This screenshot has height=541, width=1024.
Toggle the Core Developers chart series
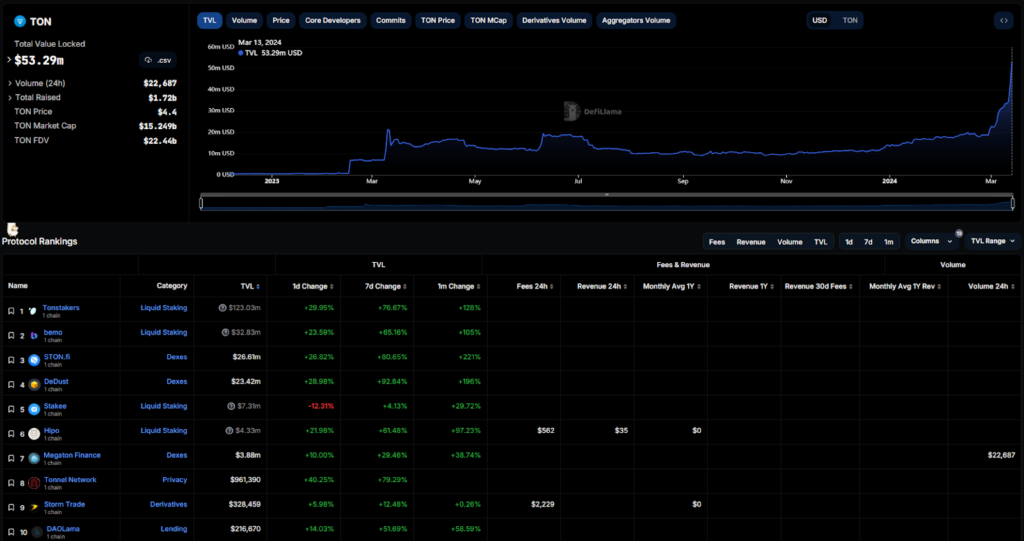pos(332,20)
